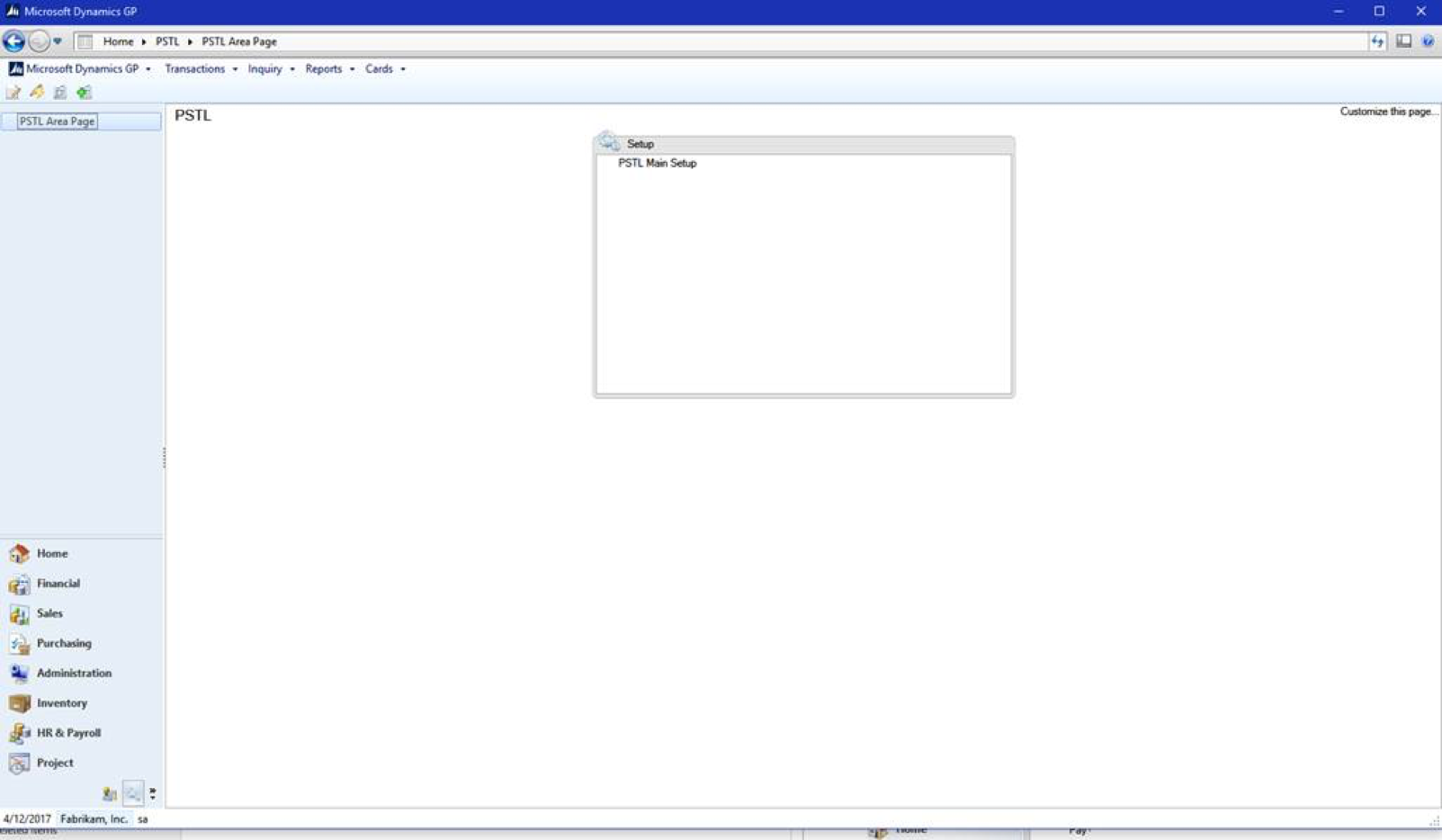Image resolution: width=1442 pixels, height=840 pixels.
Task: Click the HR & Payroll module icon
Action: click(19, 733)
